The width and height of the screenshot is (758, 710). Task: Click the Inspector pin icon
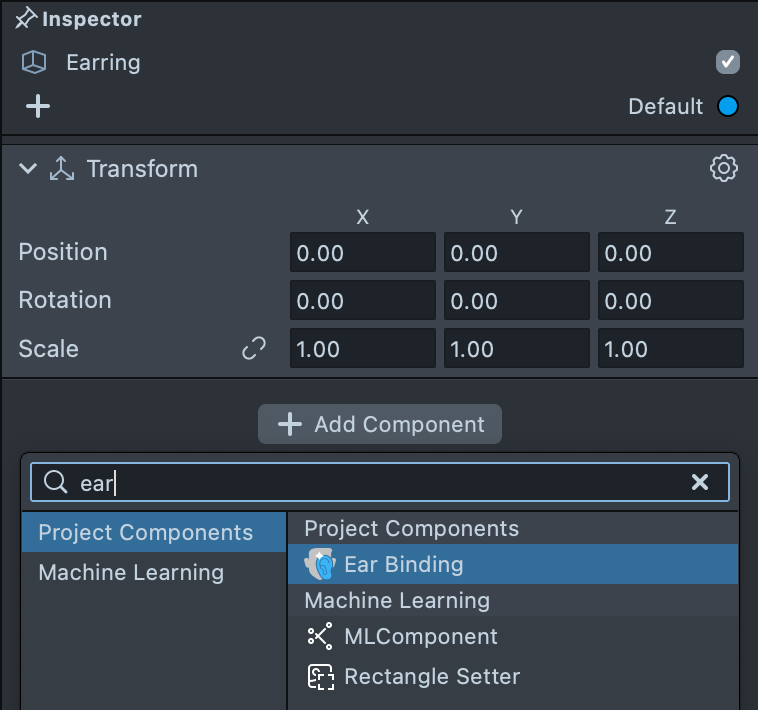point(26,19)
